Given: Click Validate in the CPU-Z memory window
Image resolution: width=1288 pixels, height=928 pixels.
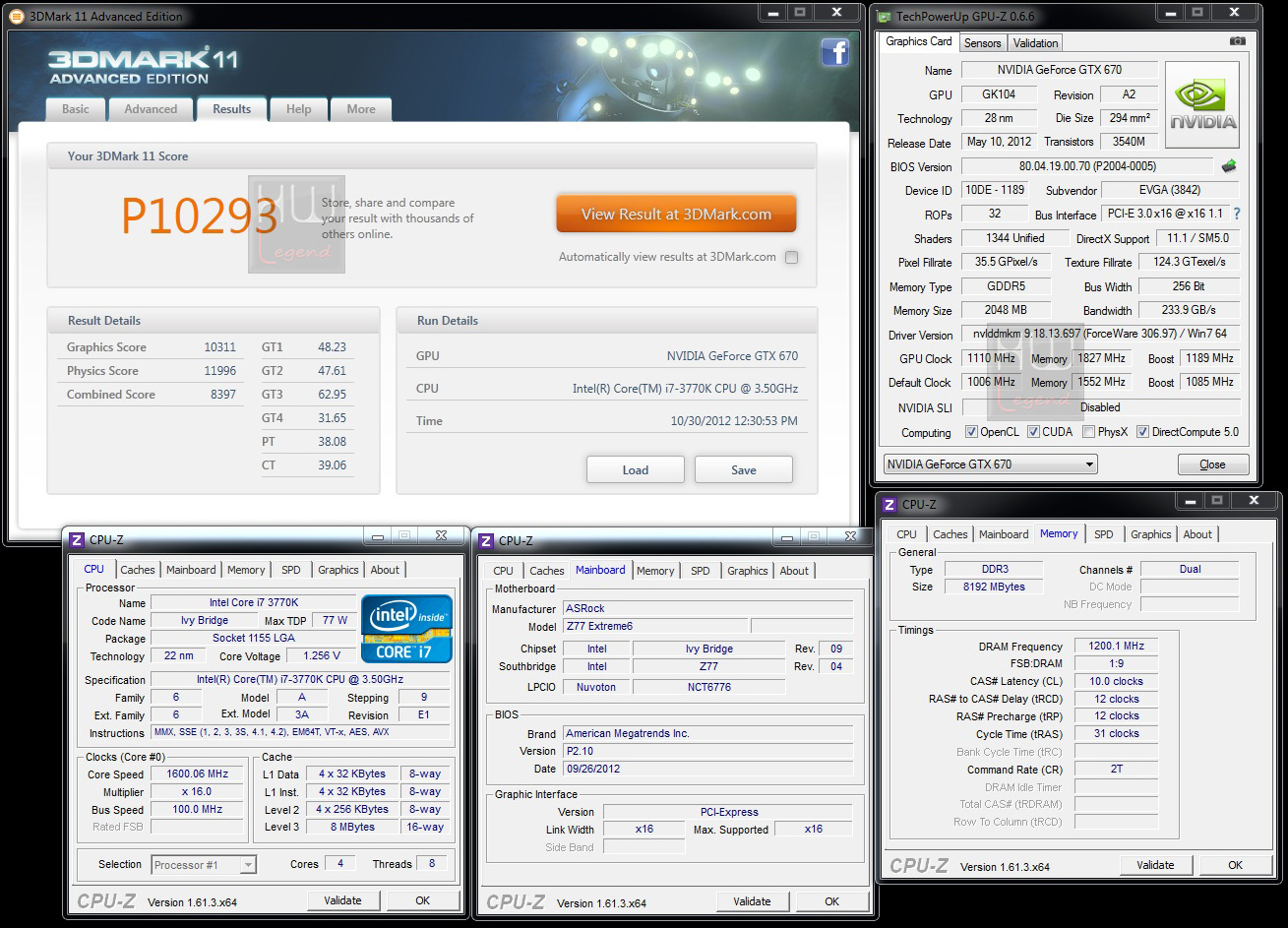Looking at the screenshot, I should 1155,865.
